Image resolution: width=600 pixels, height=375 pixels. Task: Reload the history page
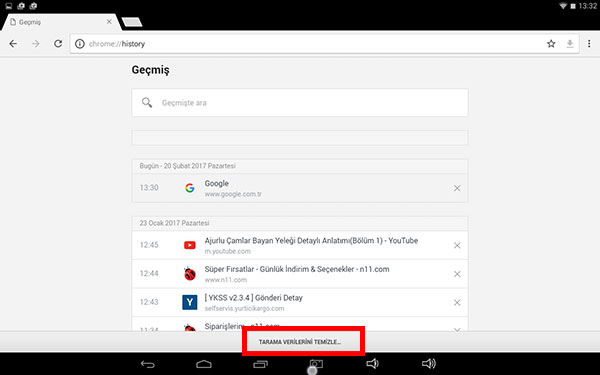(x=58, y=44)
